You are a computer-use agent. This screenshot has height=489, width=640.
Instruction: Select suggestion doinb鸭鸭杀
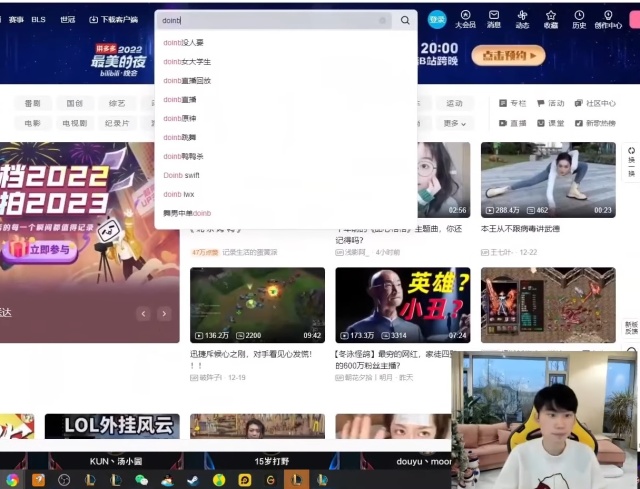tap(183, 156)
